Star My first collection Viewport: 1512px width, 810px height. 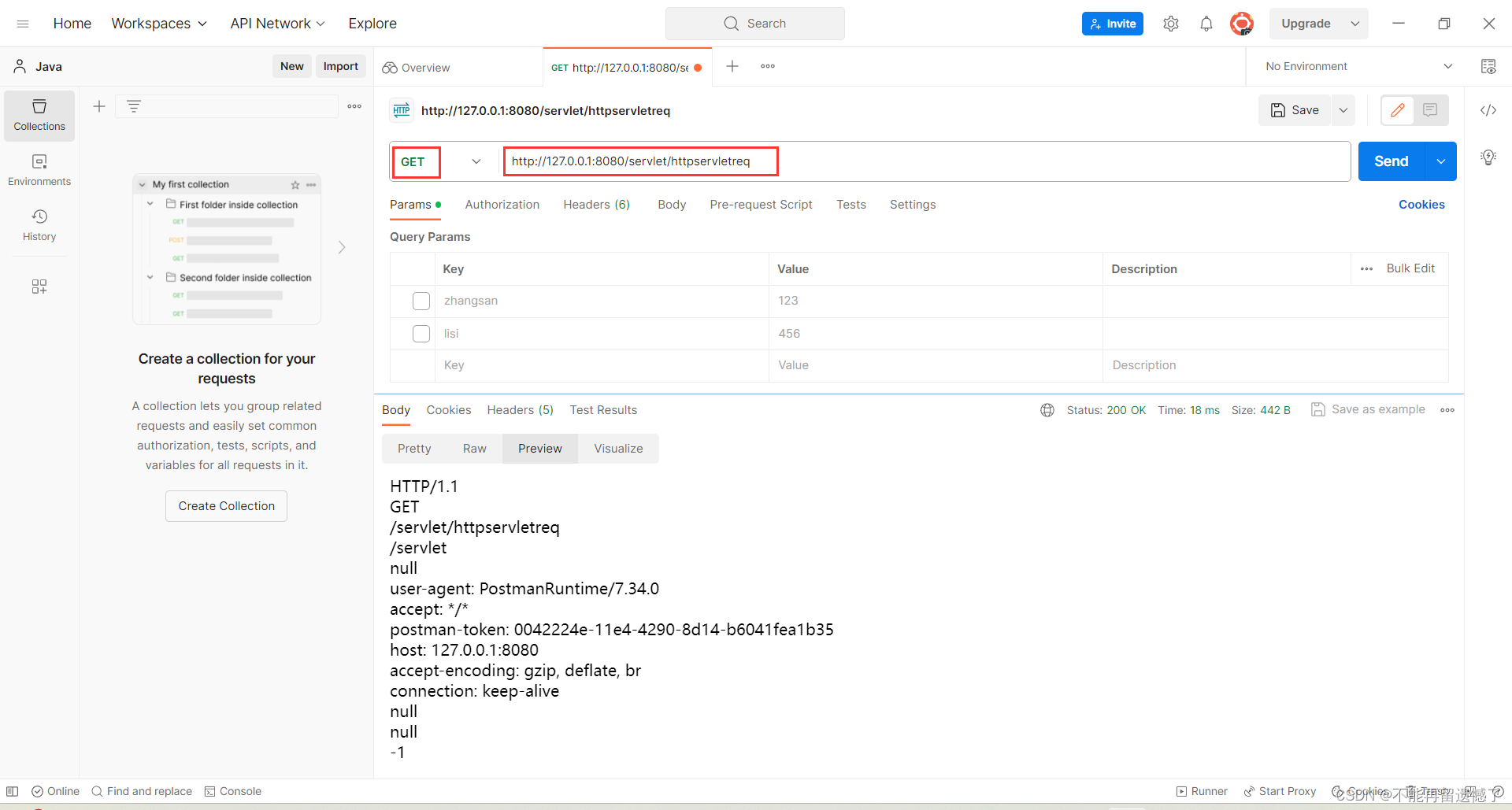295,184
